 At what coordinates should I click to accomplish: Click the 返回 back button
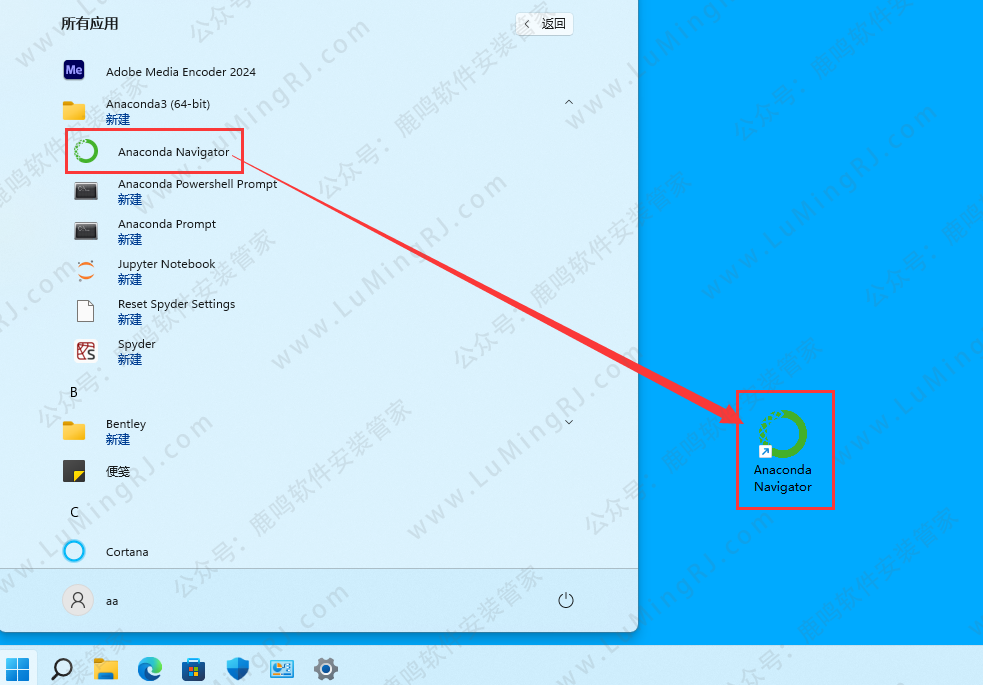pyautogui.click(x=544, y=23)
